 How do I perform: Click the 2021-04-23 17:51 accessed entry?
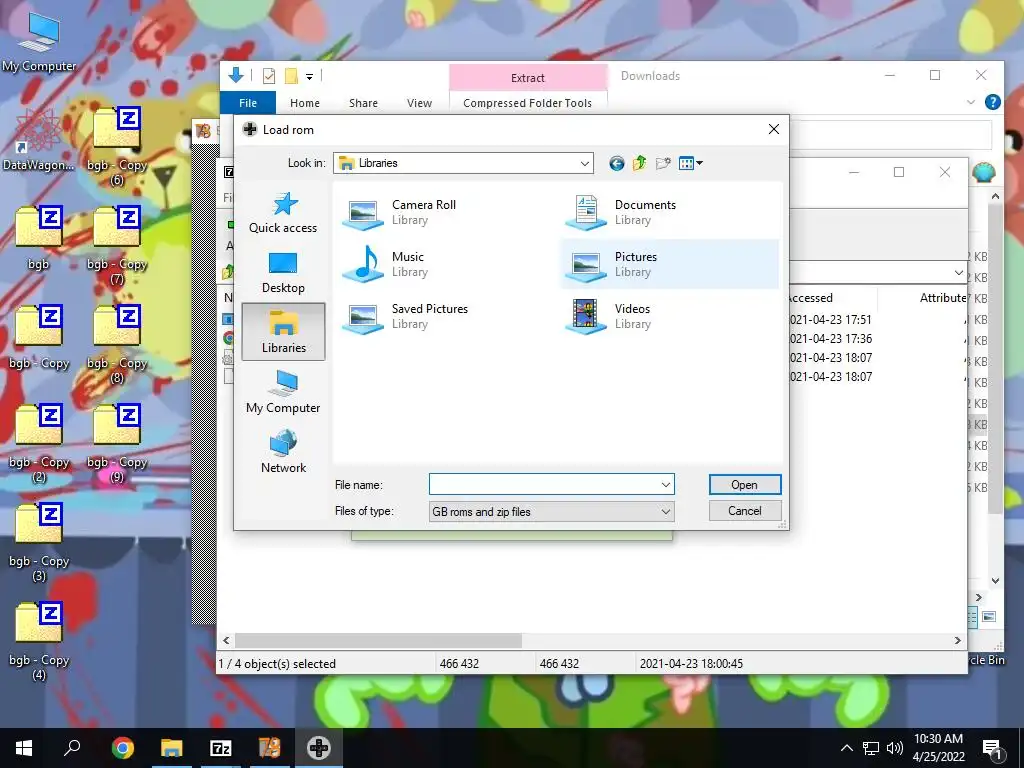831,319
